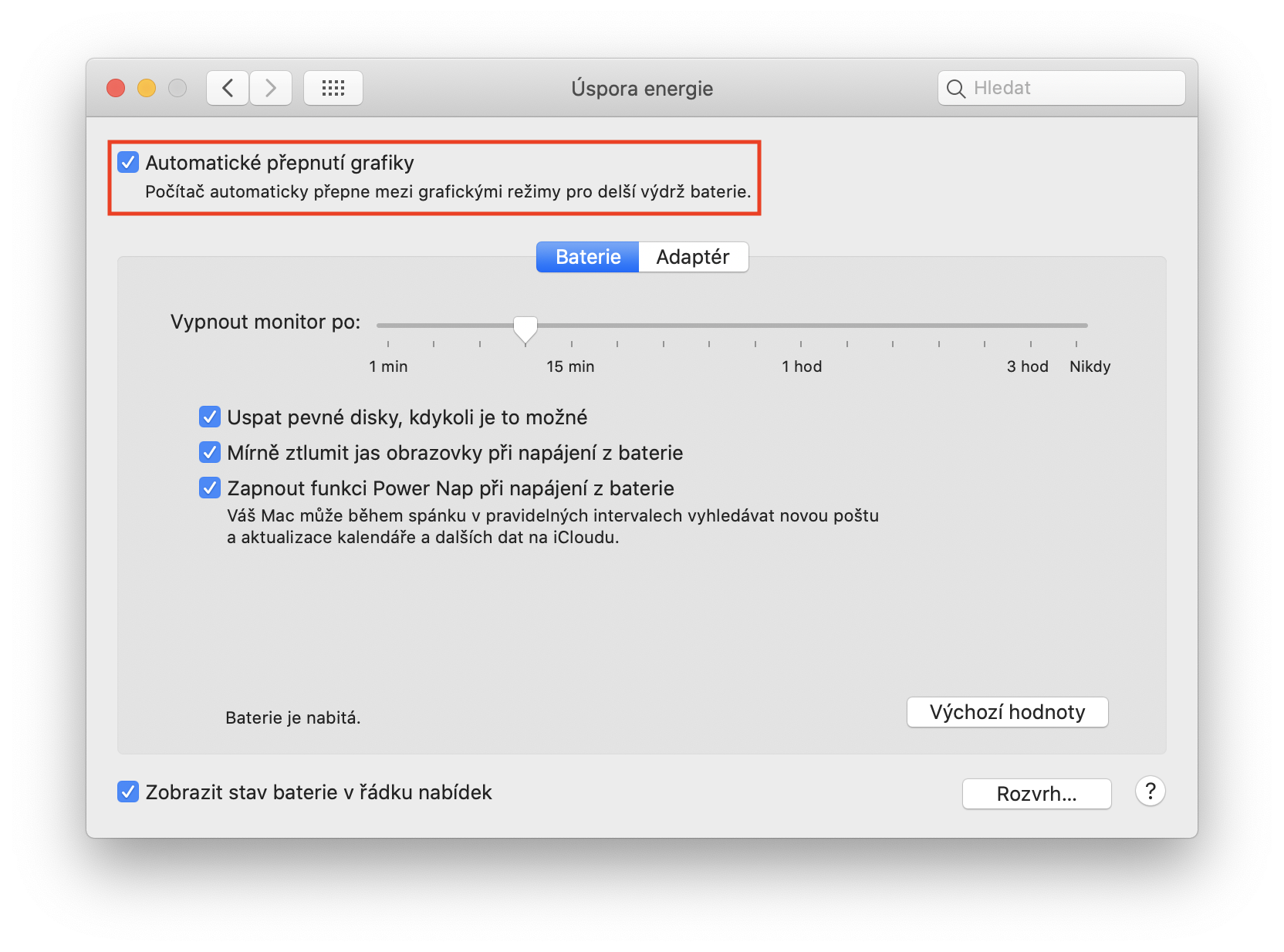The image size is (1284, 952).
Task: Click the Výchozí hodnoty button
Action: click(x=1008, y=712)
